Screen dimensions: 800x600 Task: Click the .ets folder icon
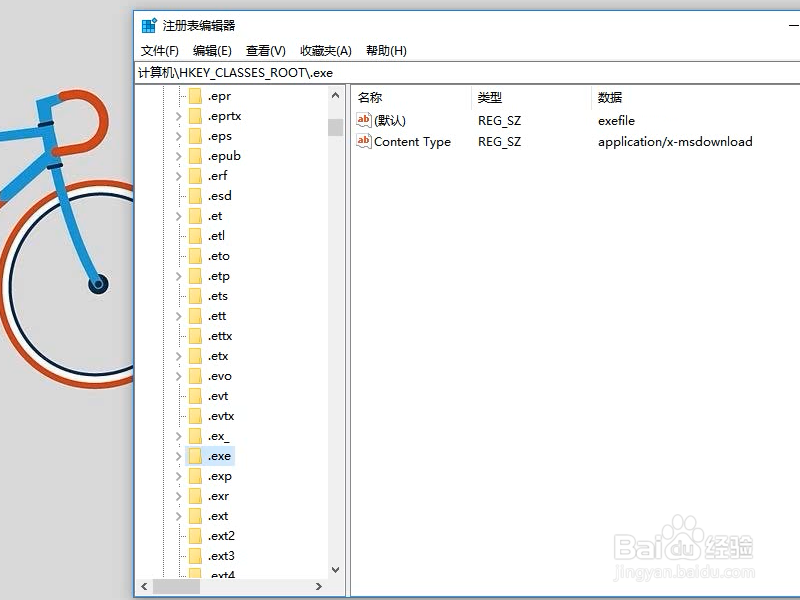[x=195, y=296]
